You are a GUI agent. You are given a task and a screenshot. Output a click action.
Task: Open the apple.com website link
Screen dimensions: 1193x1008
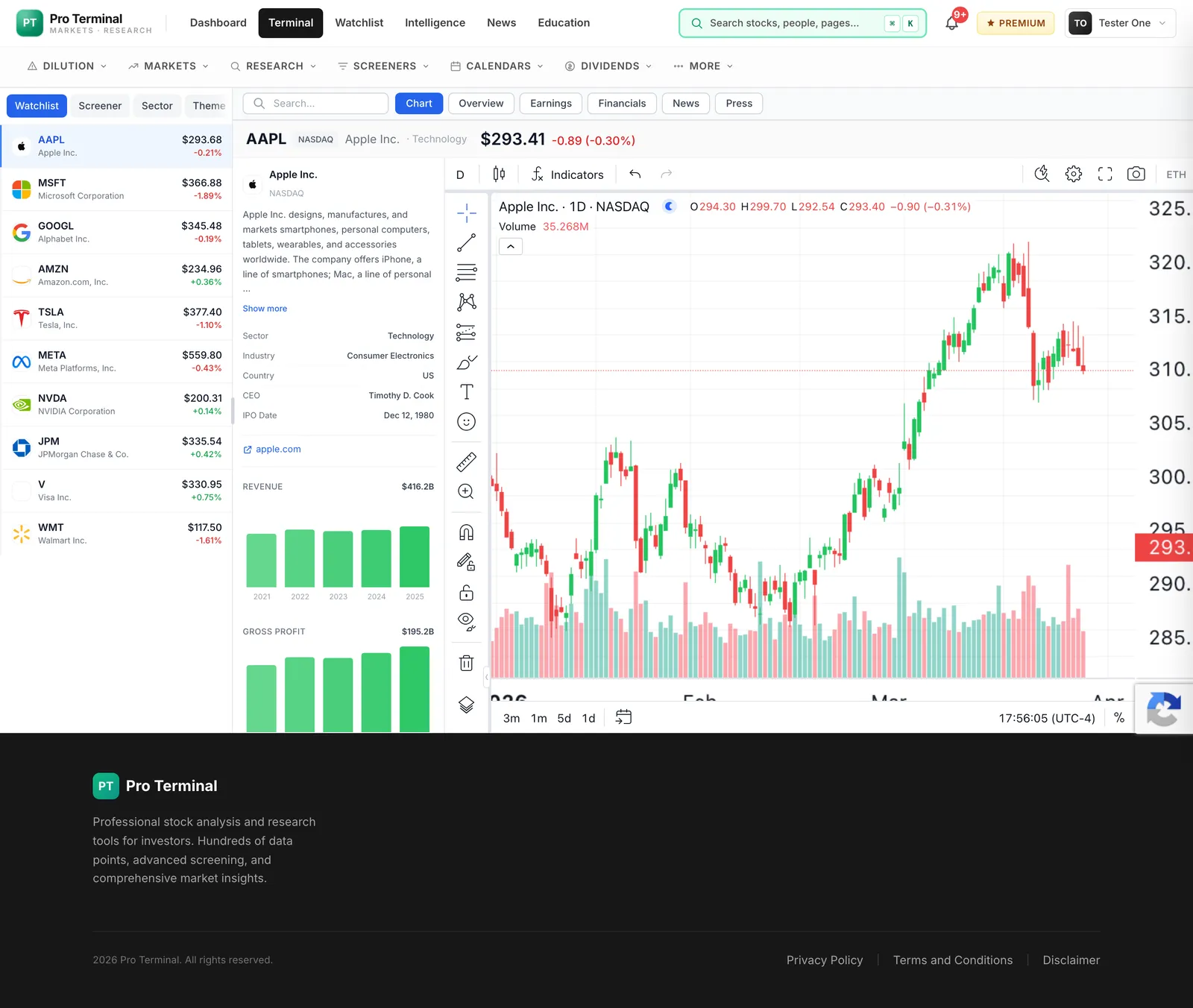tap(272, 450)
